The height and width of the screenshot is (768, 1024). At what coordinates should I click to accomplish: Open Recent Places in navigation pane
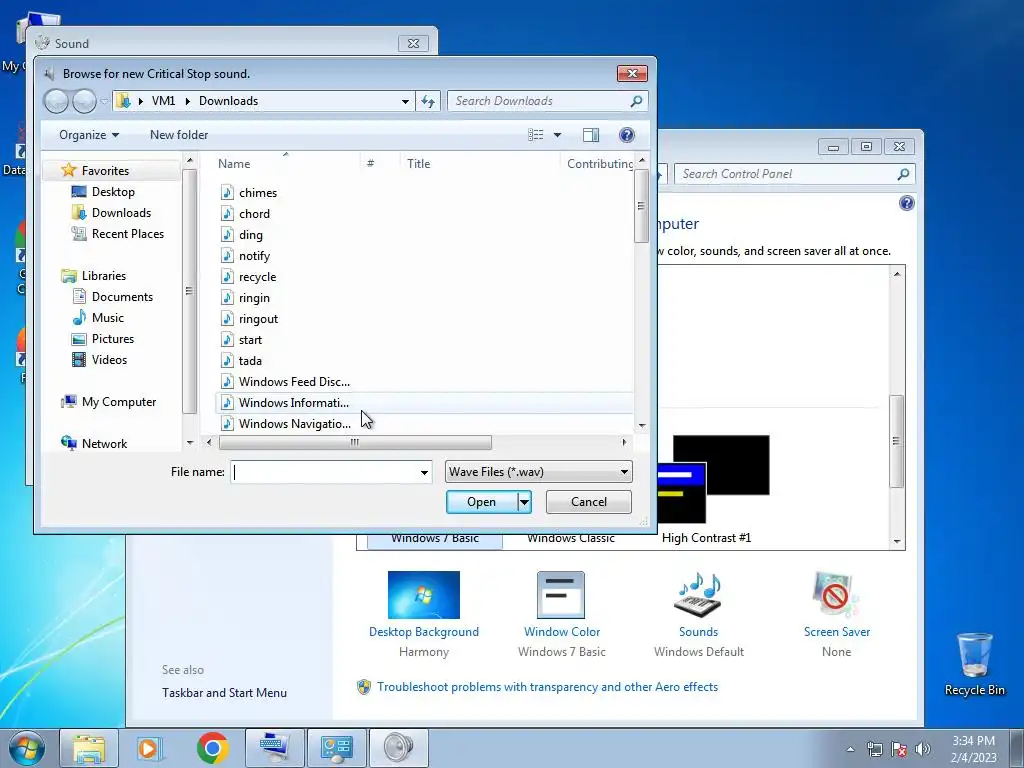coord(127,233)
